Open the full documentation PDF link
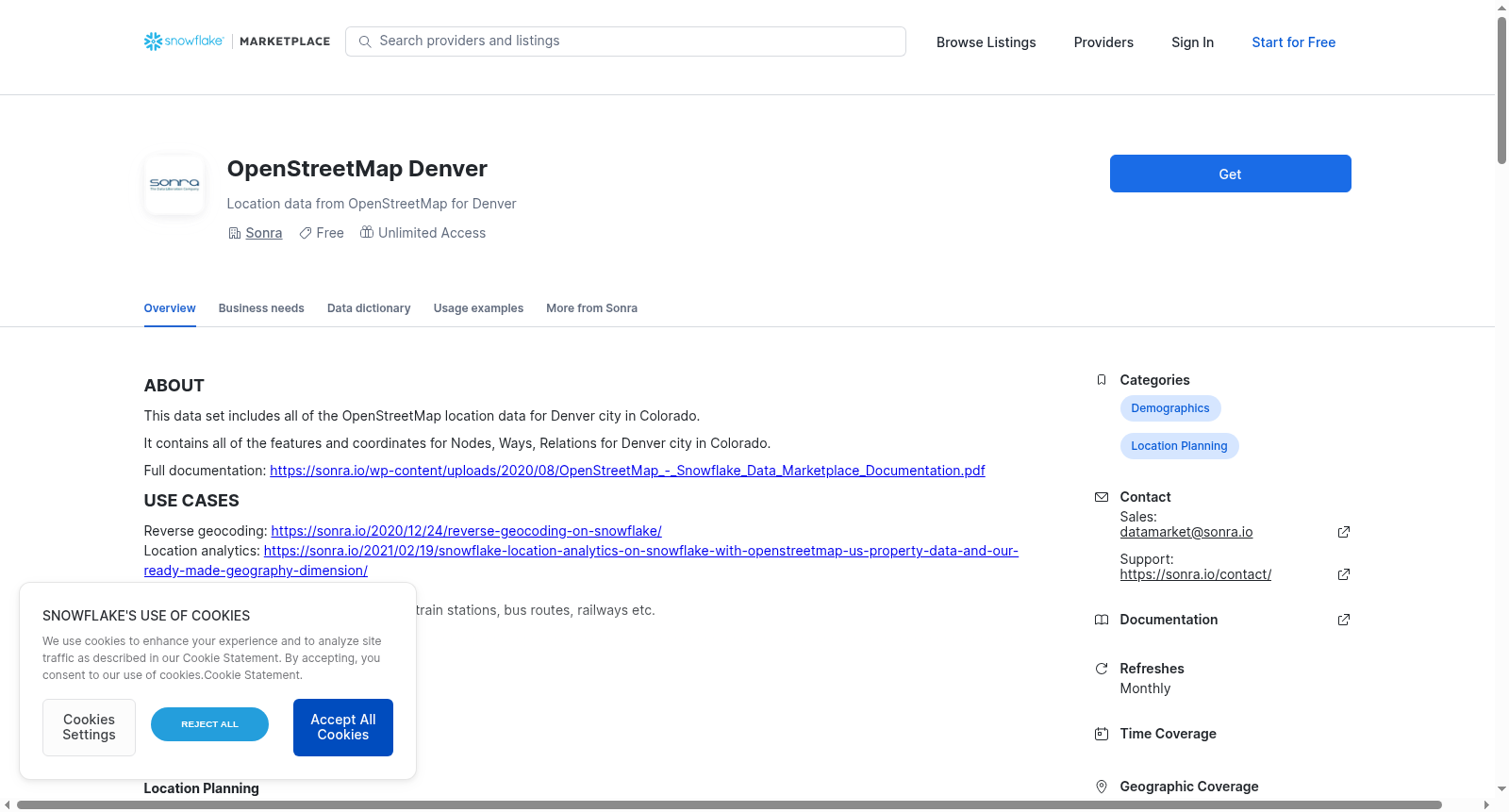This screenshot has height=812, width=1509. (627, 471)
